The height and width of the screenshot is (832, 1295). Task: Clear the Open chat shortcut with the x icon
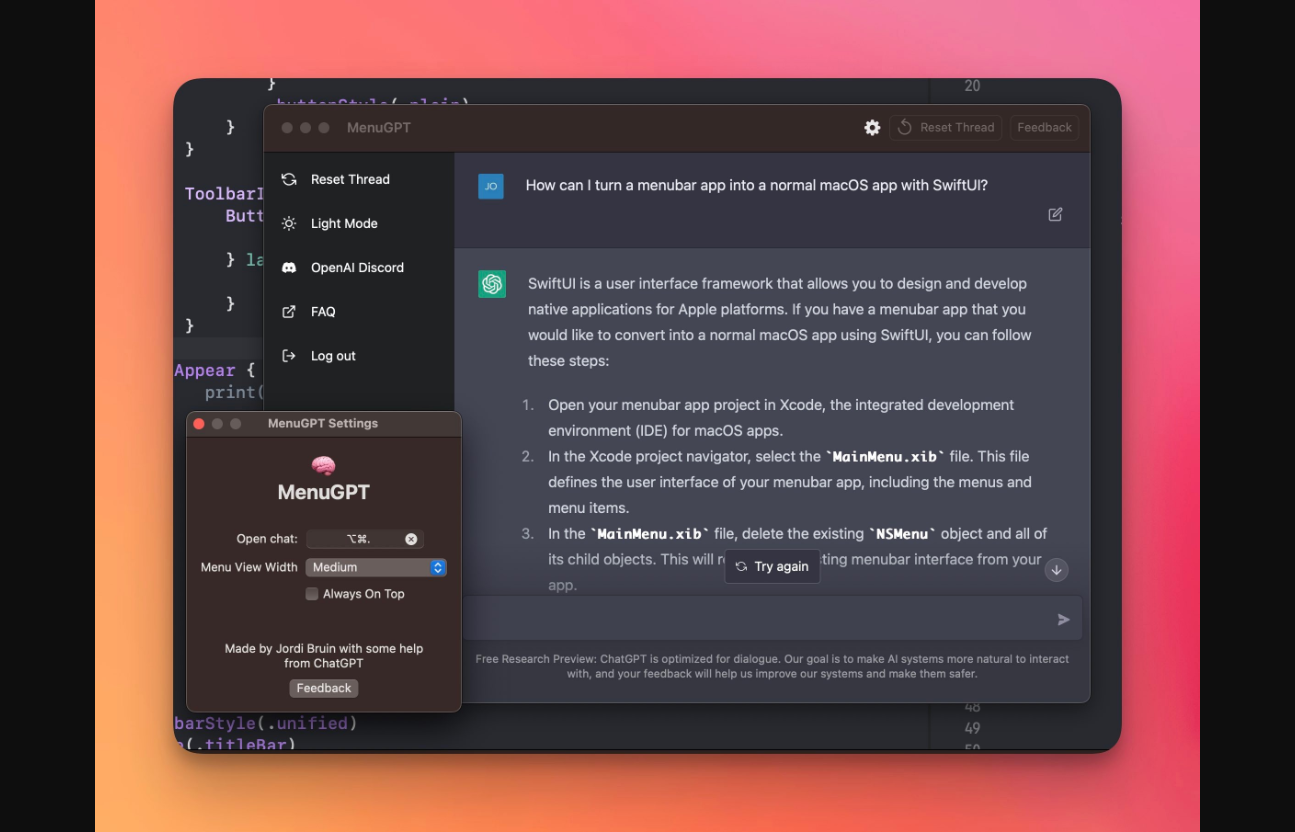click(x=411, y=539)
